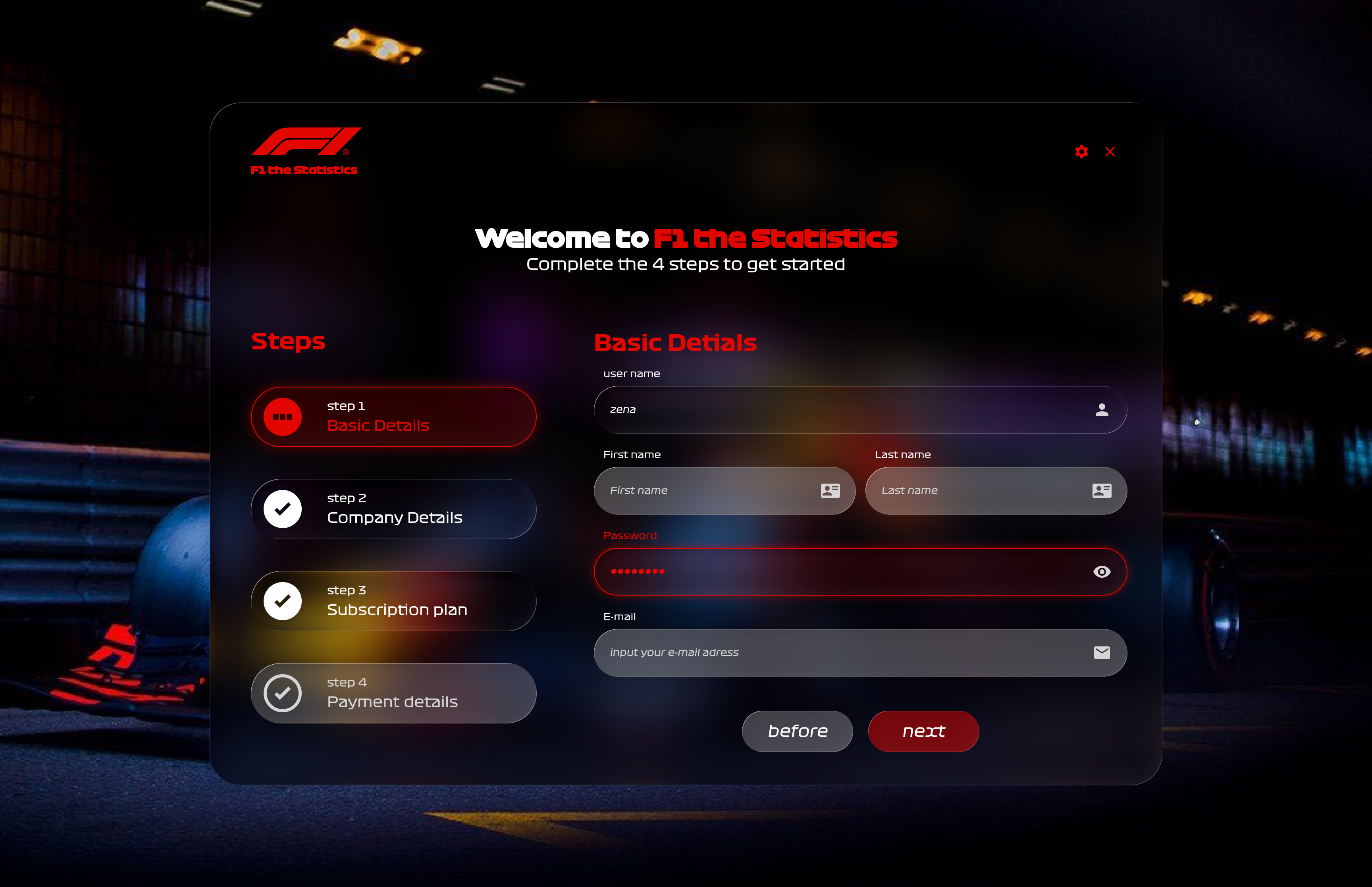Select the step 1 Basic Details tab
This screenshot has width=1372, height=887.
[x=394, y=417]
